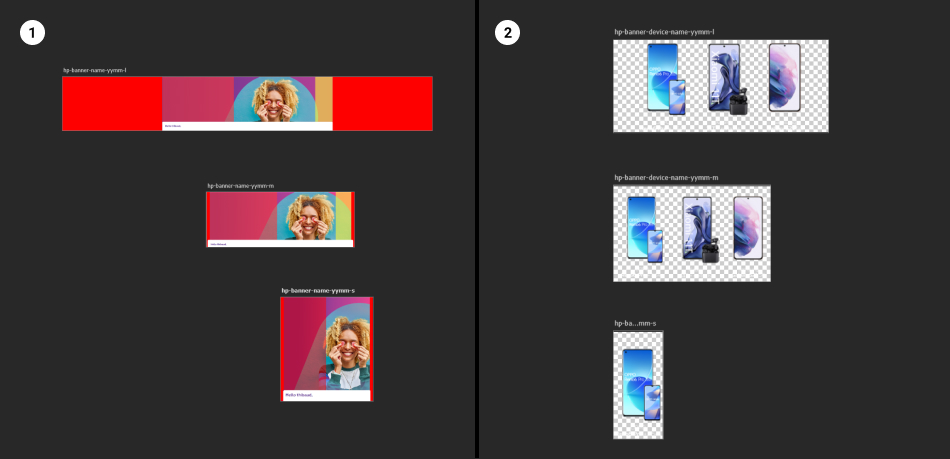Select the hp-banner-name-yymm-s artboard label
Screen dimensions: 950x459
(x=317, y=290)
